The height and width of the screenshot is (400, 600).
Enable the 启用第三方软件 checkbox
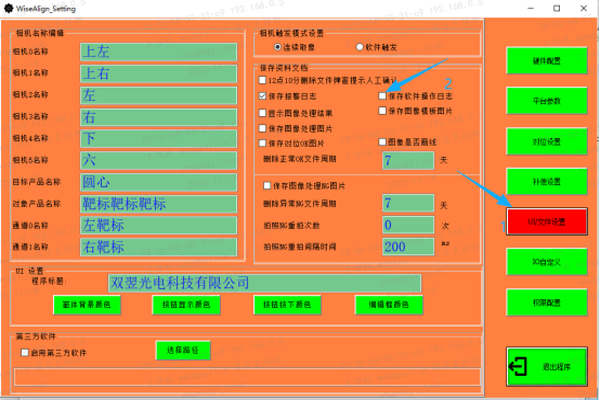click(x=25, y=353)
